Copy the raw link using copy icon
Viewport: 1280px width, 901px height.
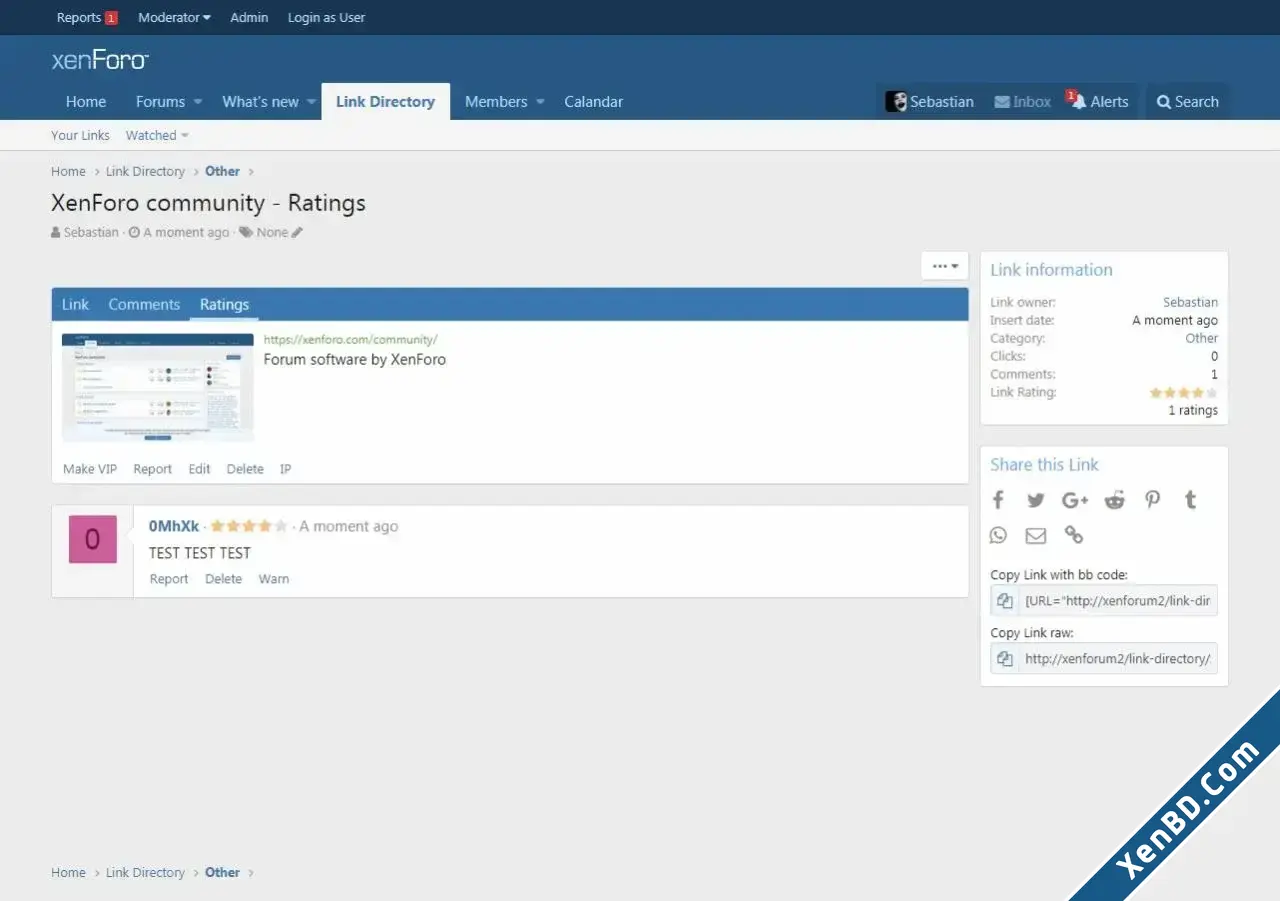pyautogui.click(x=1005, y=659)
